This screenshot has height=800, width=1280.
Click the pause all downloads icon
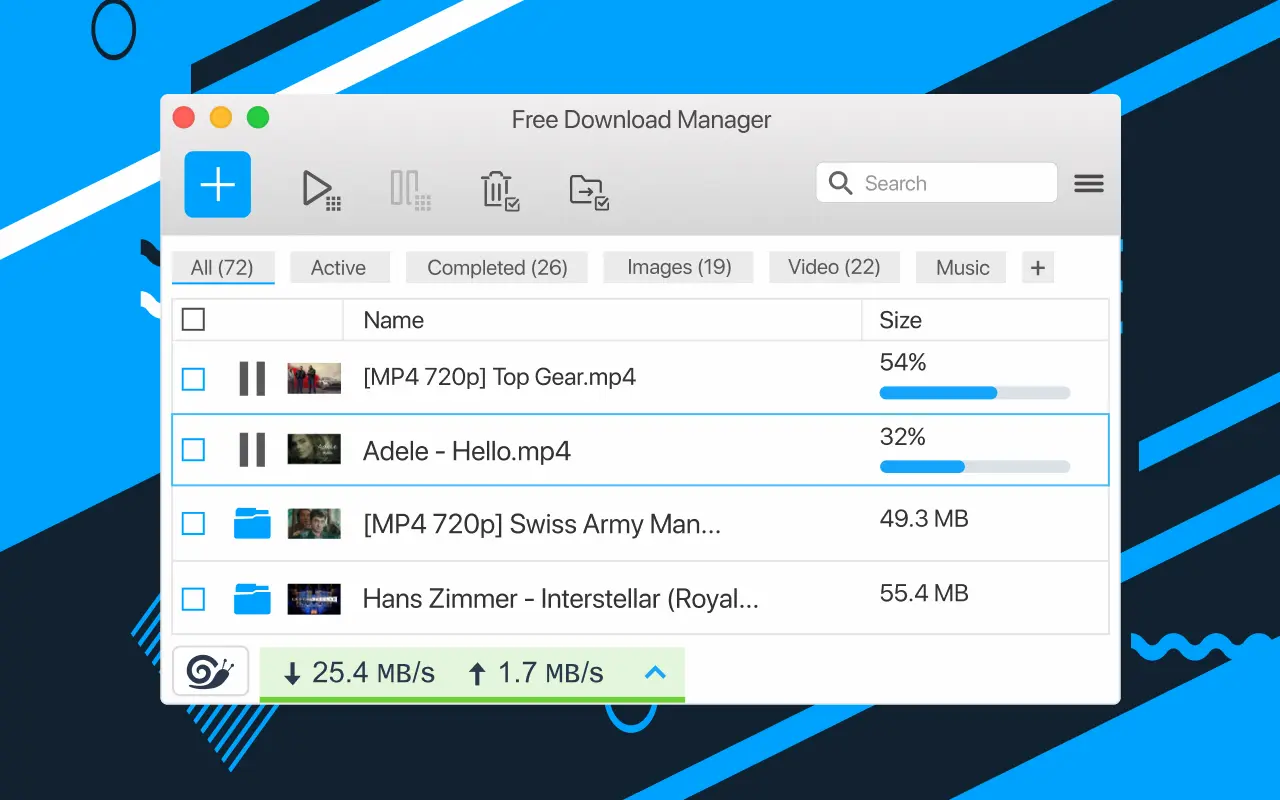[409, 189]
